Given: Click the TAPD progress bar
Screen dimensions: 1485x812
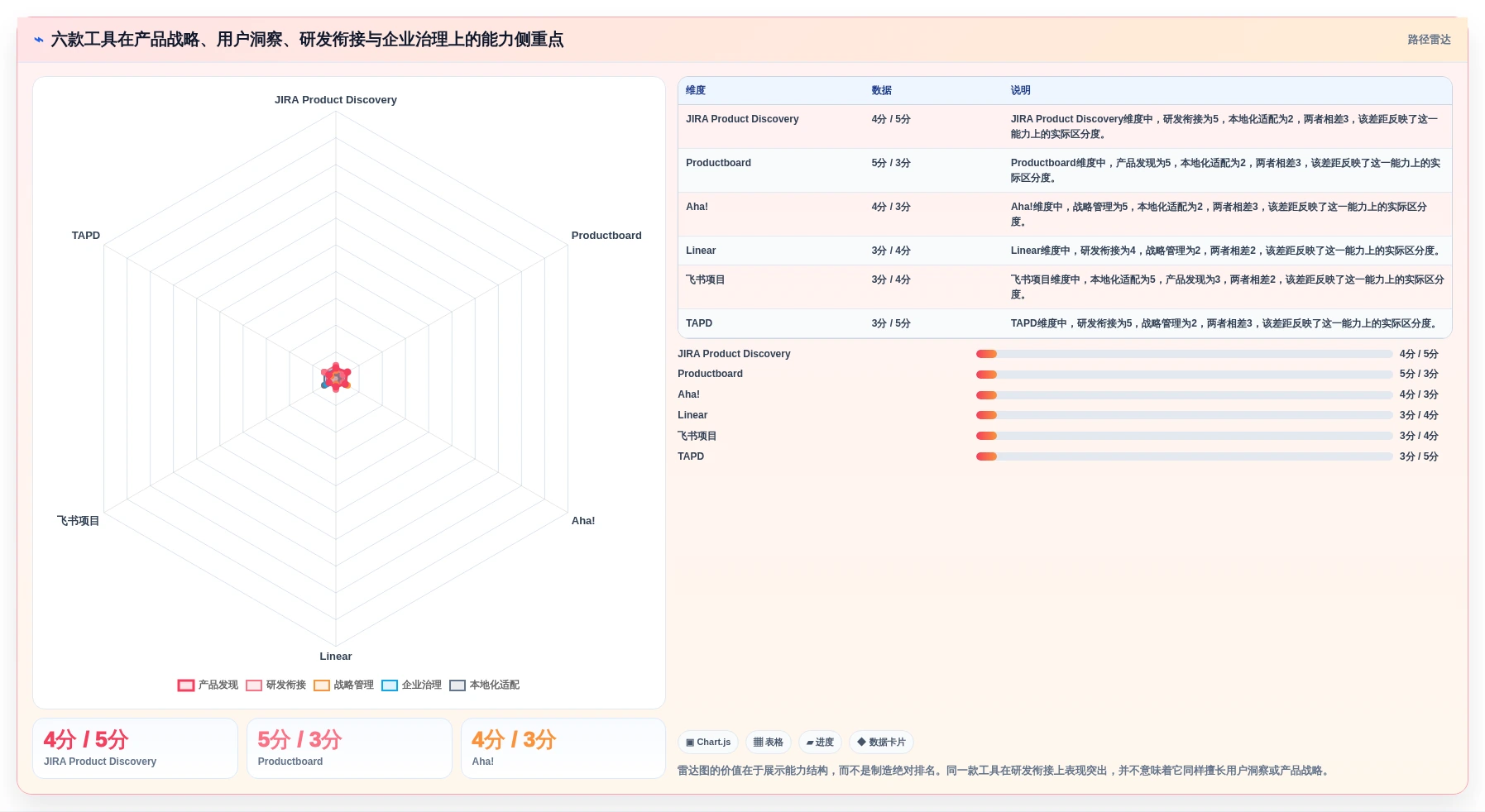Looking at the screenshot, I should click(1184, 456).
